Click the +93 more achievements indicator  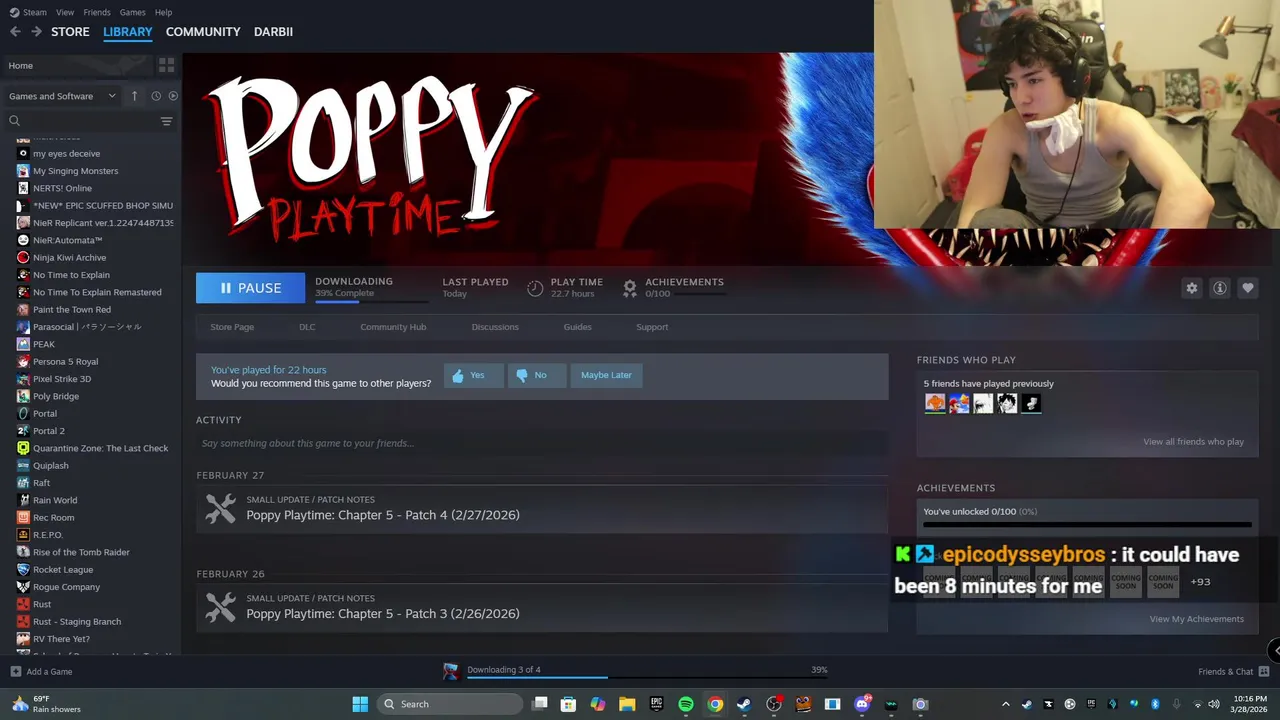1200,582
